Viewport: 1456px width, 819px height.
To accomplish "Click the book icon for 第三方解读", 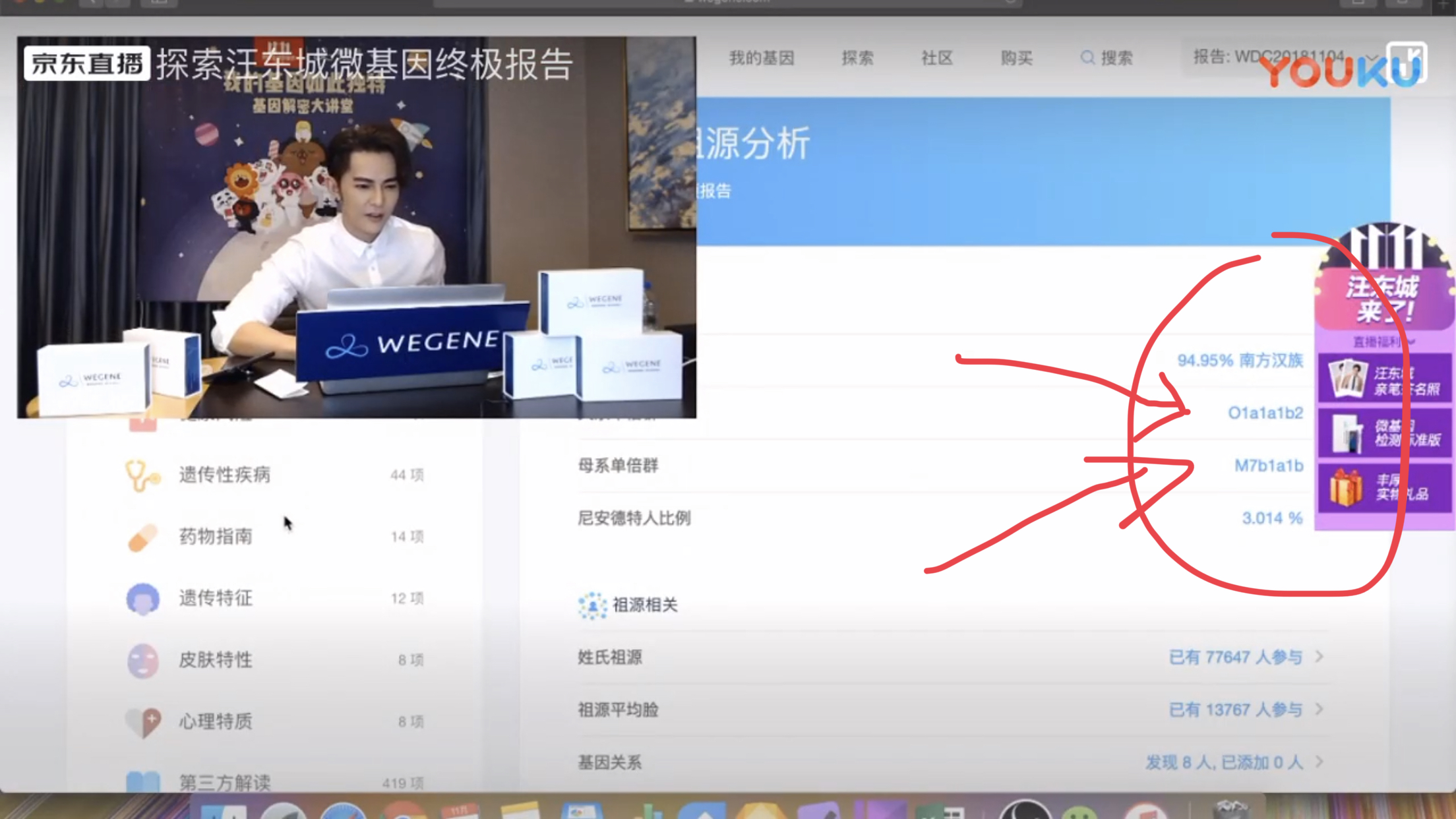I will 142,782.
